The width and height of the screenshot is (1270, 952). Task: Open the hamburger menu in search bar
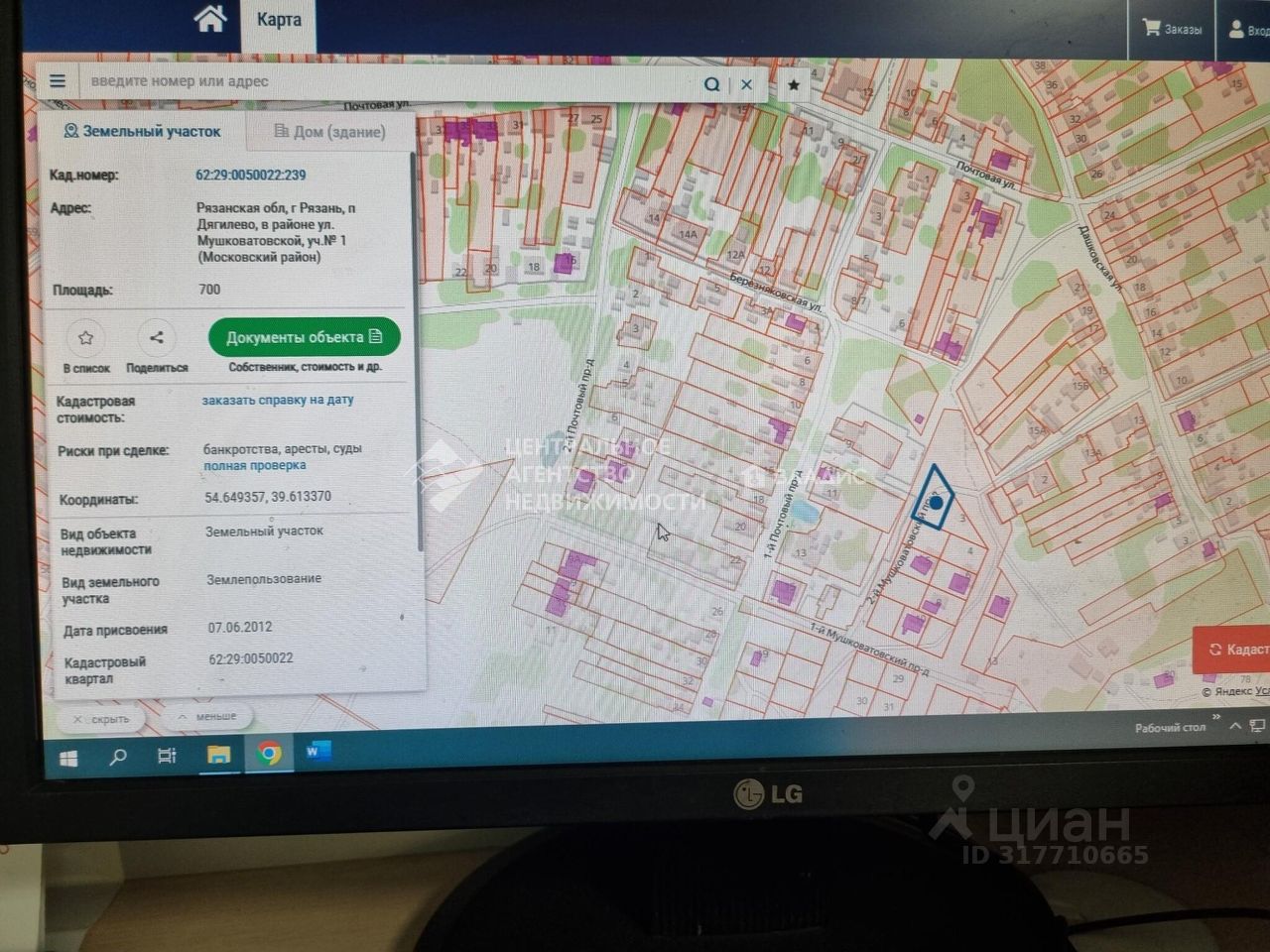pyautogui.click(x=58, y=81)
